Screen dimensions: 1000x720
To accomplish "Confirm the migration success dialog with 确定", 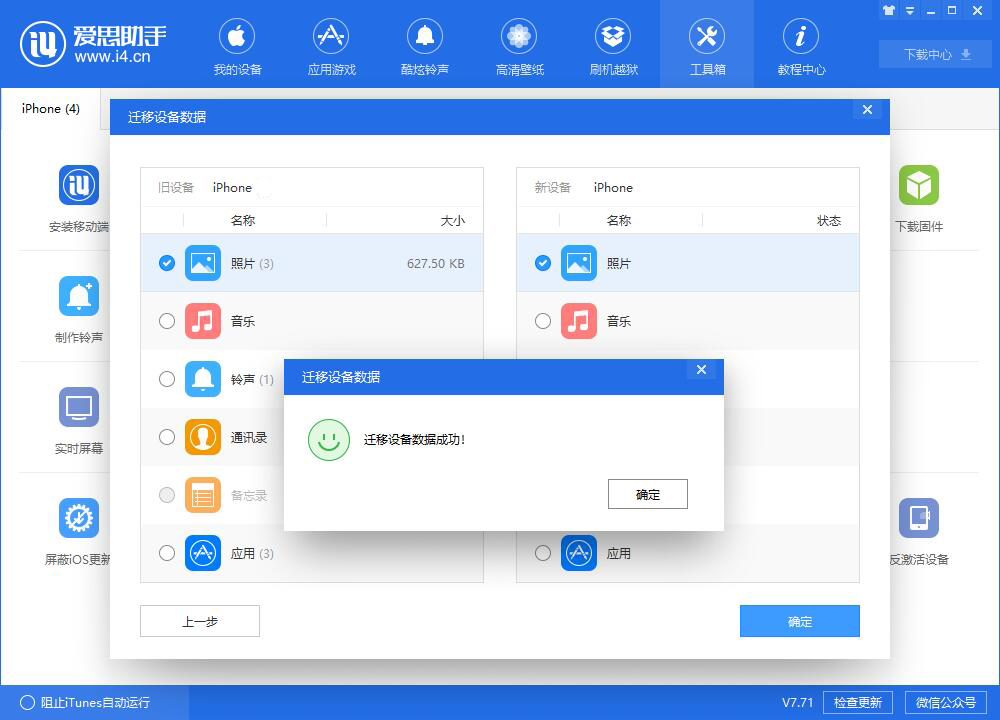I will (647, 494).
